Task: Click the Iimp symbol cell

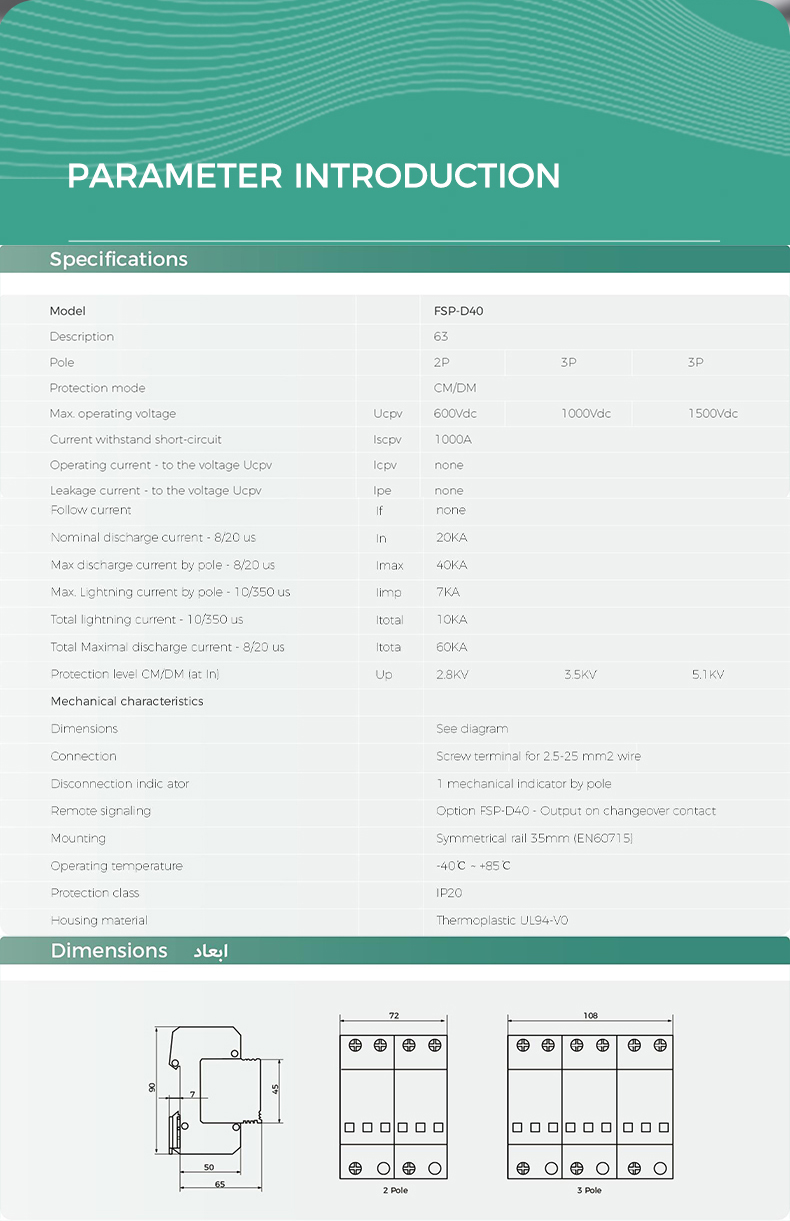Action: (x=389, y=593)
